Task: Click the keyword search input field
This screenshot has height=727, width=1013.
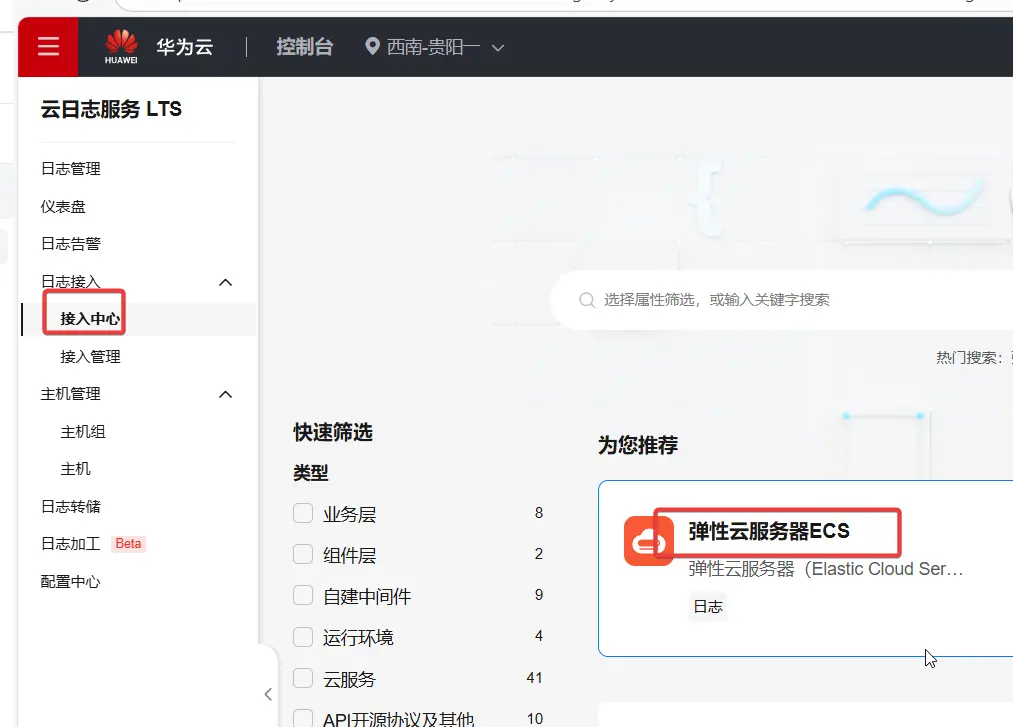Action: coord(780,300)
